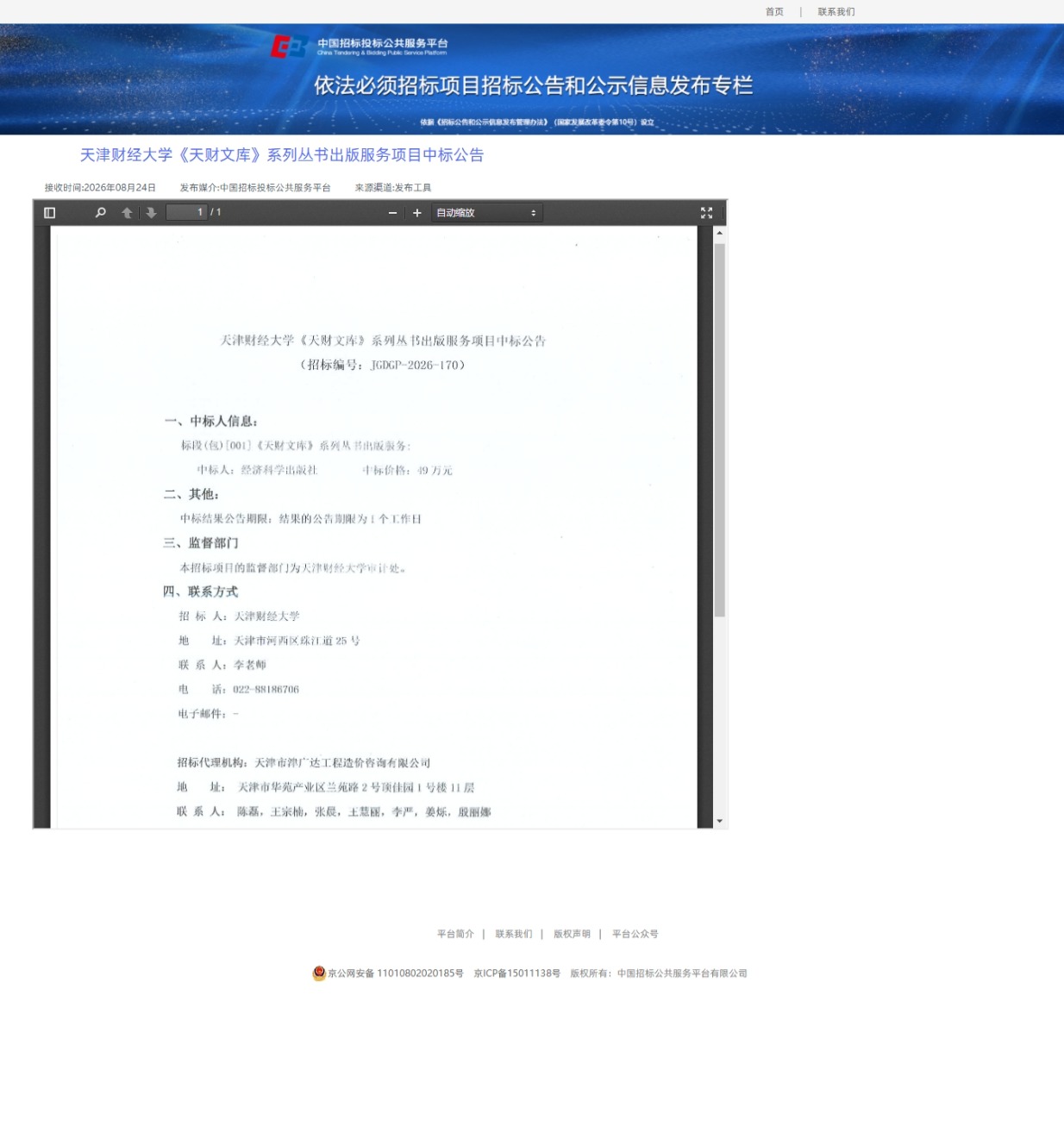Open the PDF find search tool
Image resolution: width=1064 pixels, height=1145 pixels.
pos(101,213)
